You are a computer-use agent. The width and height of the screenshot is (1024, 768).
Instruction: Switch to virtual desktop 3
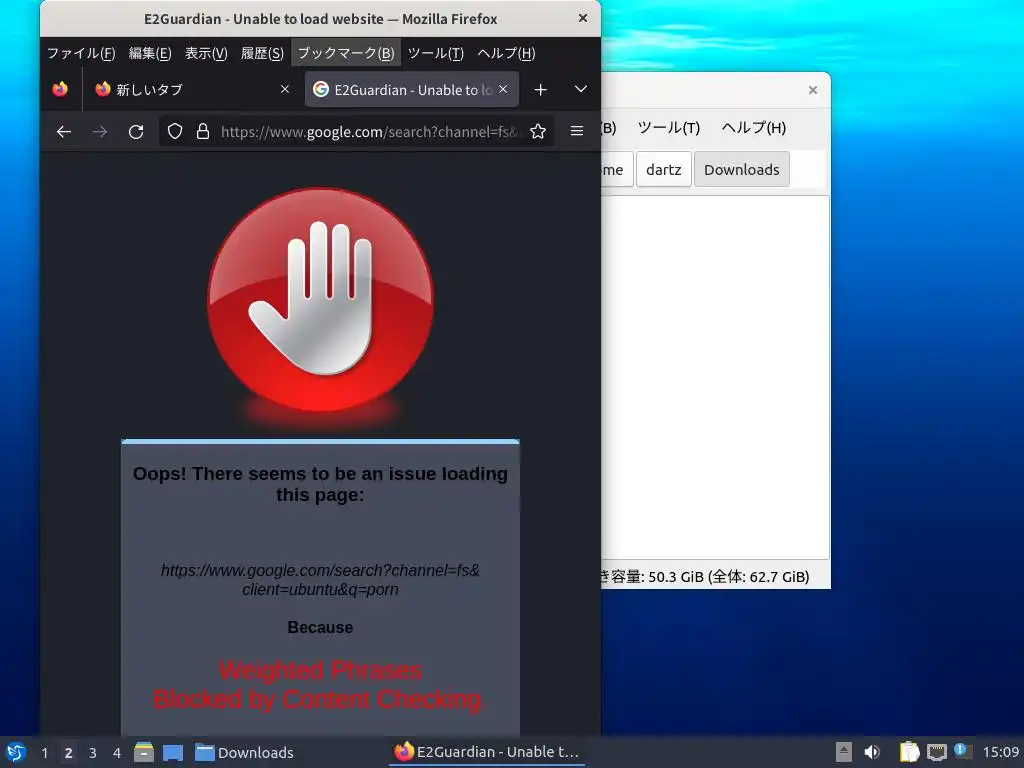(93, 753)
